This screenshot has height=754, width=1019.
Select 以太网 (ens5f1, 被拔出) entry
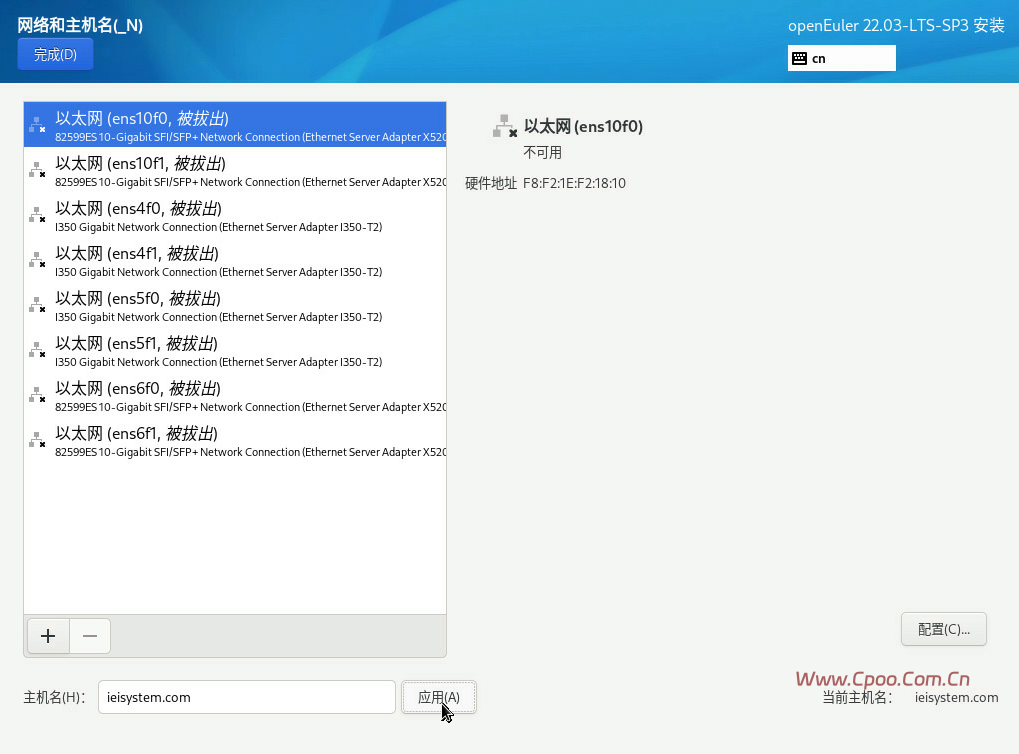coord(235,349)
